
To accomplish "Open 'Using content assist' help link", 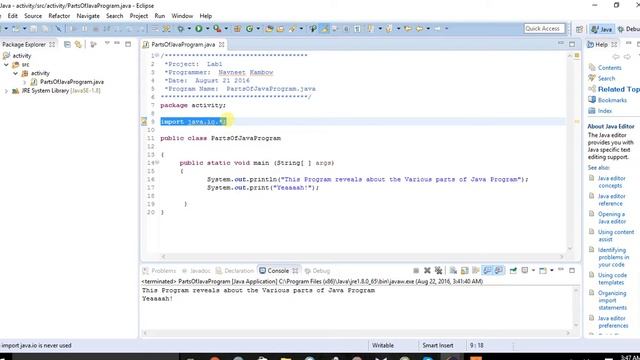I will point(616,236).
